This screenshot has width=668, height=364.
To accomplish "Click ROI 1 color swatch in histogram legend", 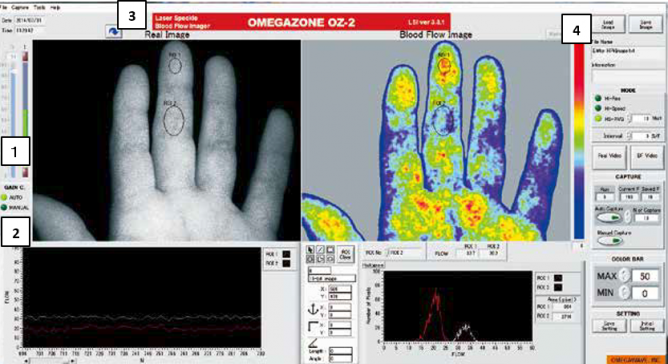I will click(x=558, y=278).
